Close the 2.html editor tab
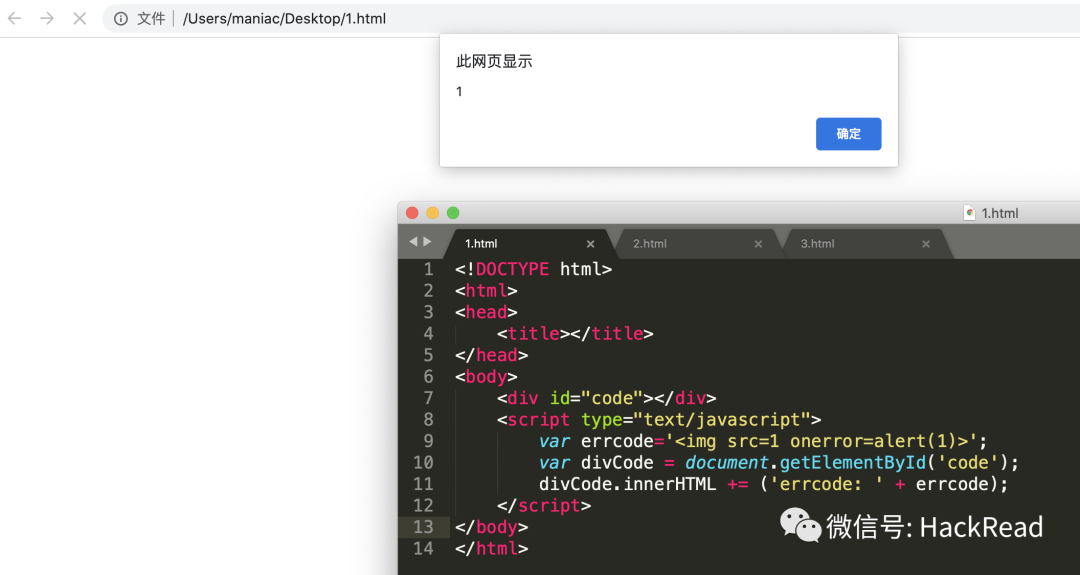 point(758,244)
